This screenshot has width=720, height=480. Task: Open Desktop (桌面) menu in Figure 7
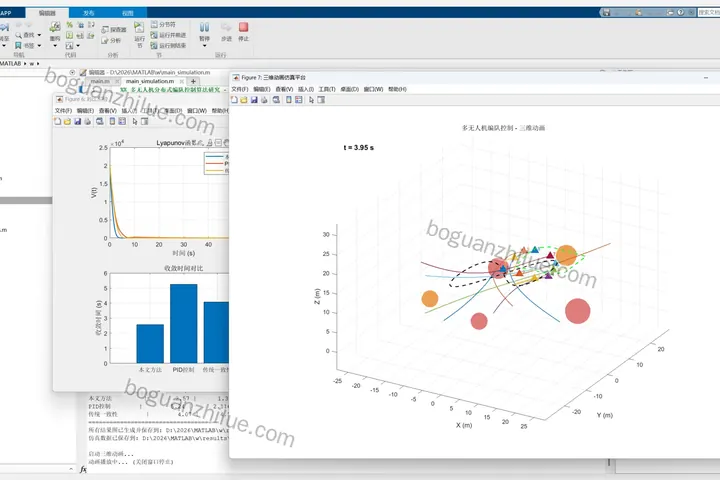(x=349, y=89)
